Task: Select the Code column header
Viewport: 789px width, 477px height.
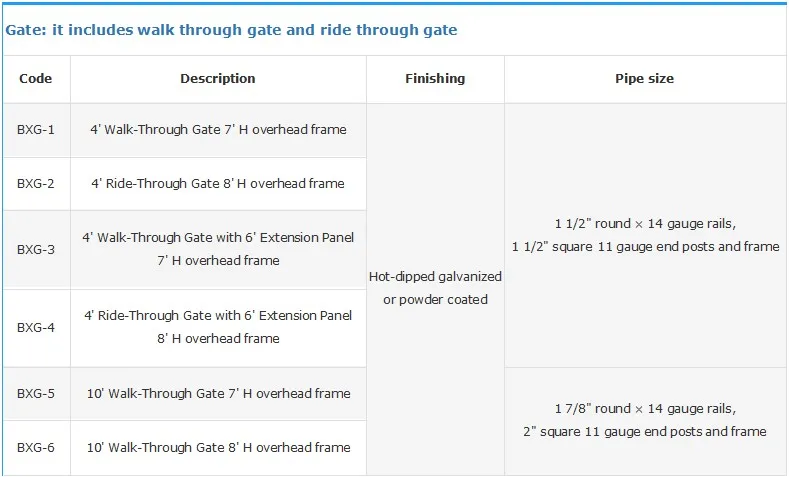Action: (36, 78)
